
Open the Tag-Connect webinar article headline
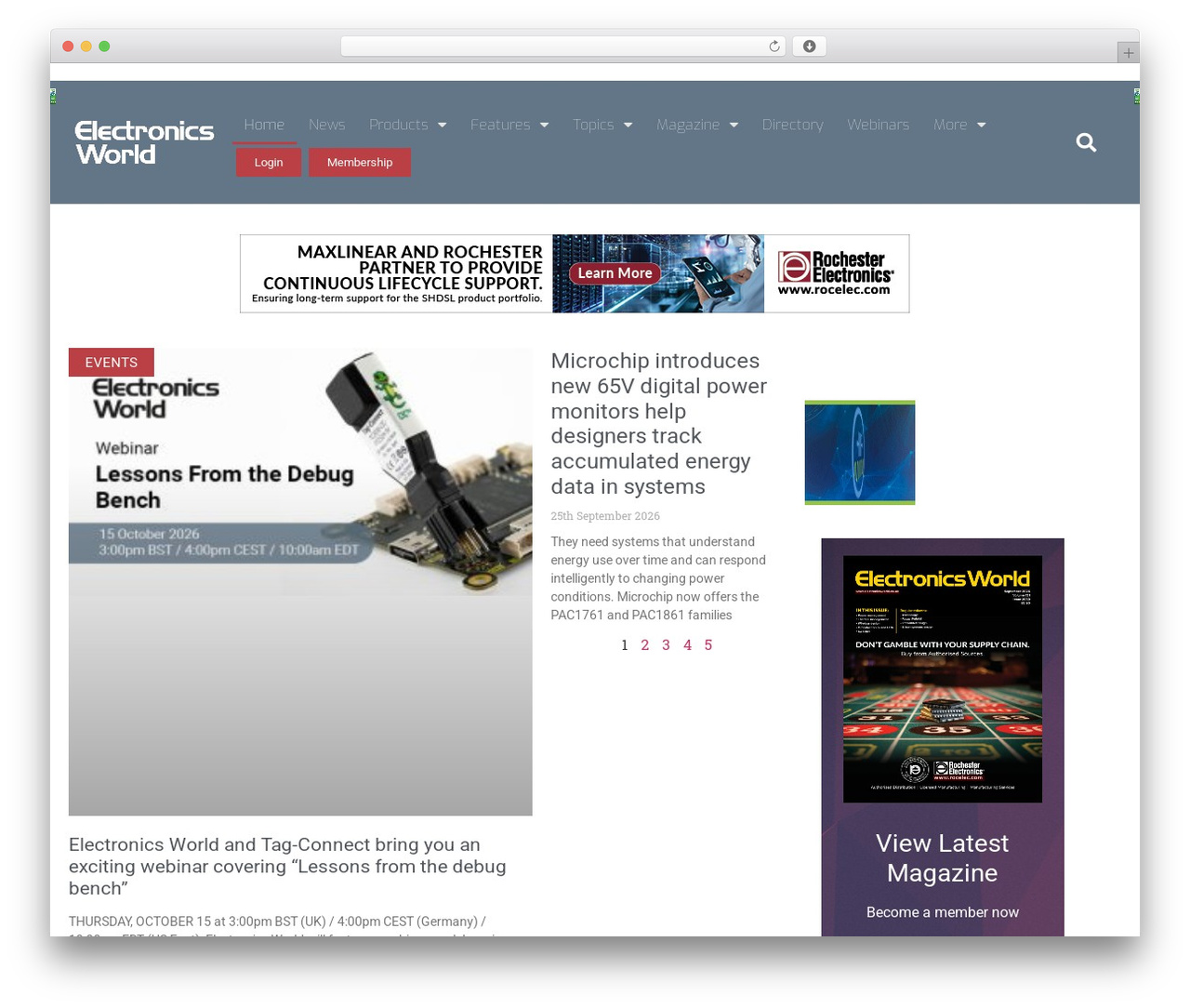[287, 867]
